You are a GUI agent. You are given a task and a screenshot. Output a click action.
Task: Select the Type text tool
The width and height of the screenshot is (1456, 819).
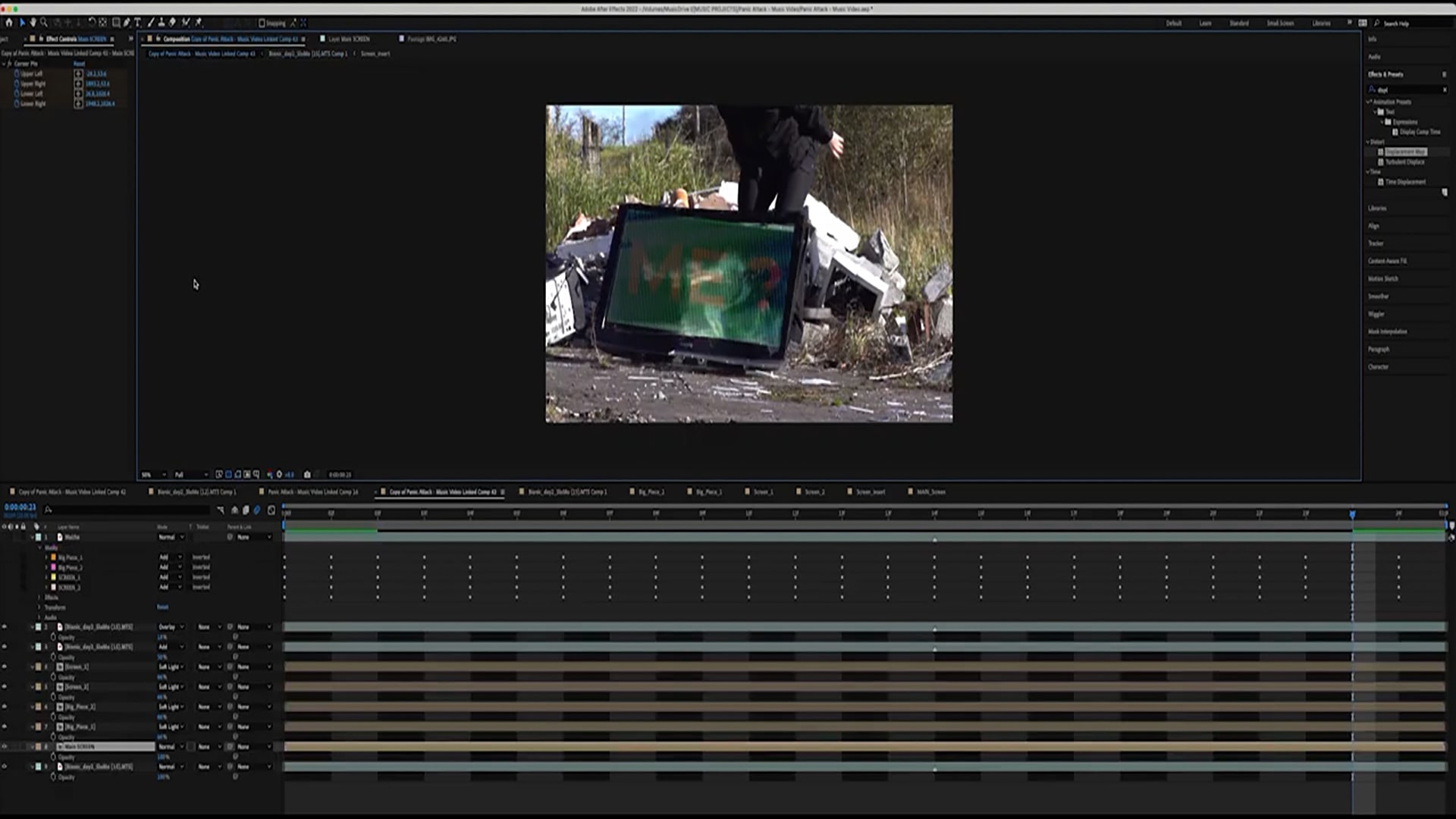137,23
